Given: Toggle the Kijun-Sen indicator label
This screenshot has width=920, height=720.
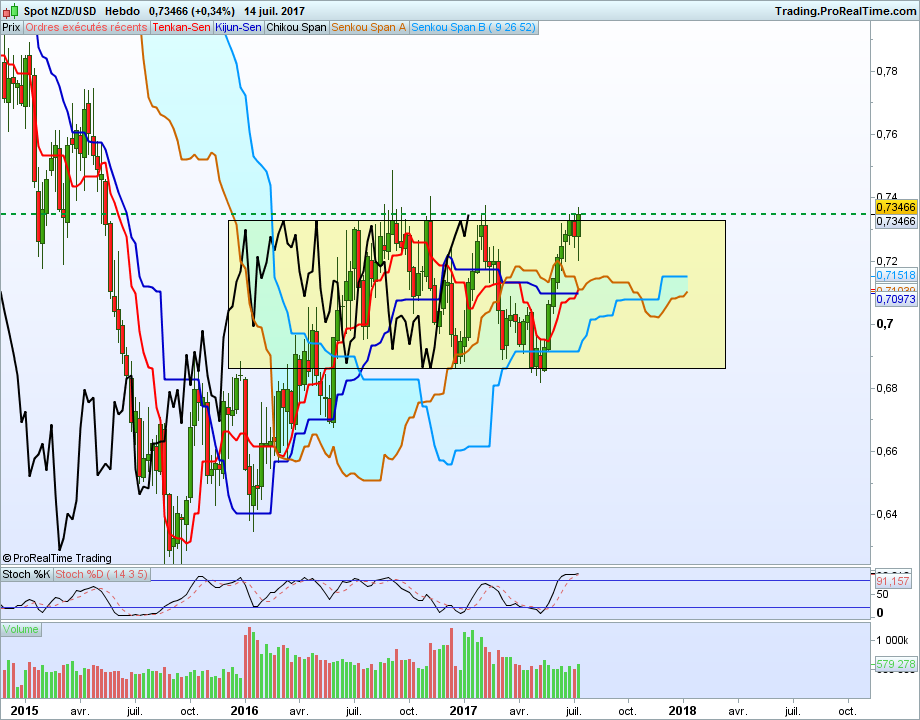Looking at the screenshot, I should click(238, 28).
